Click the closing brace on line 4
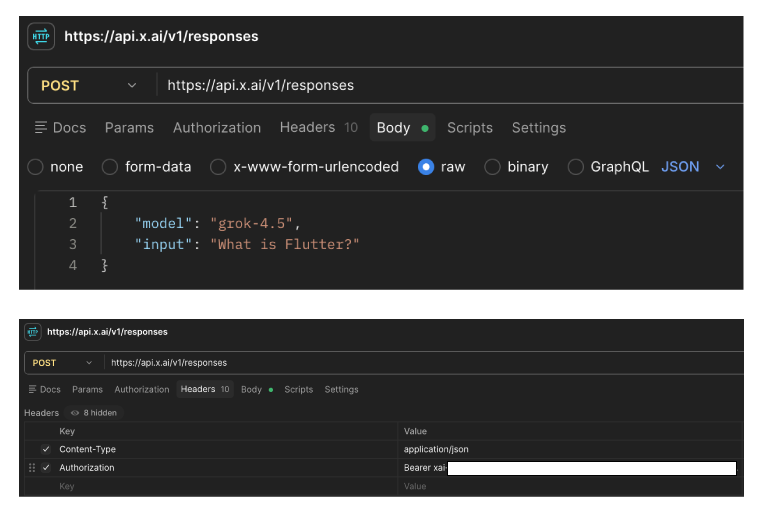 [104, 265]
